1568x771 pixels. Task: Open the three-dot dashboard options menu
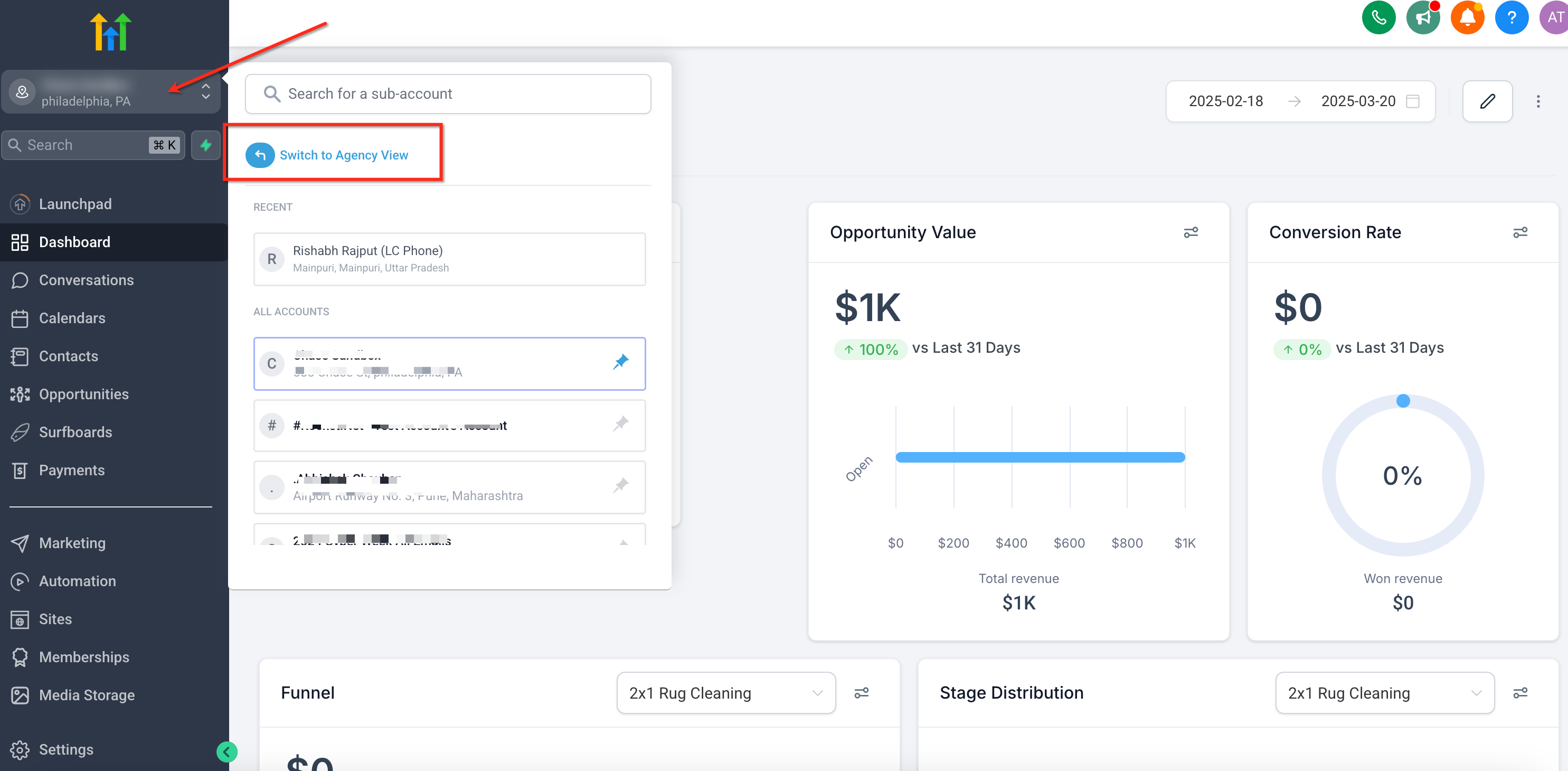(1537, 101)
